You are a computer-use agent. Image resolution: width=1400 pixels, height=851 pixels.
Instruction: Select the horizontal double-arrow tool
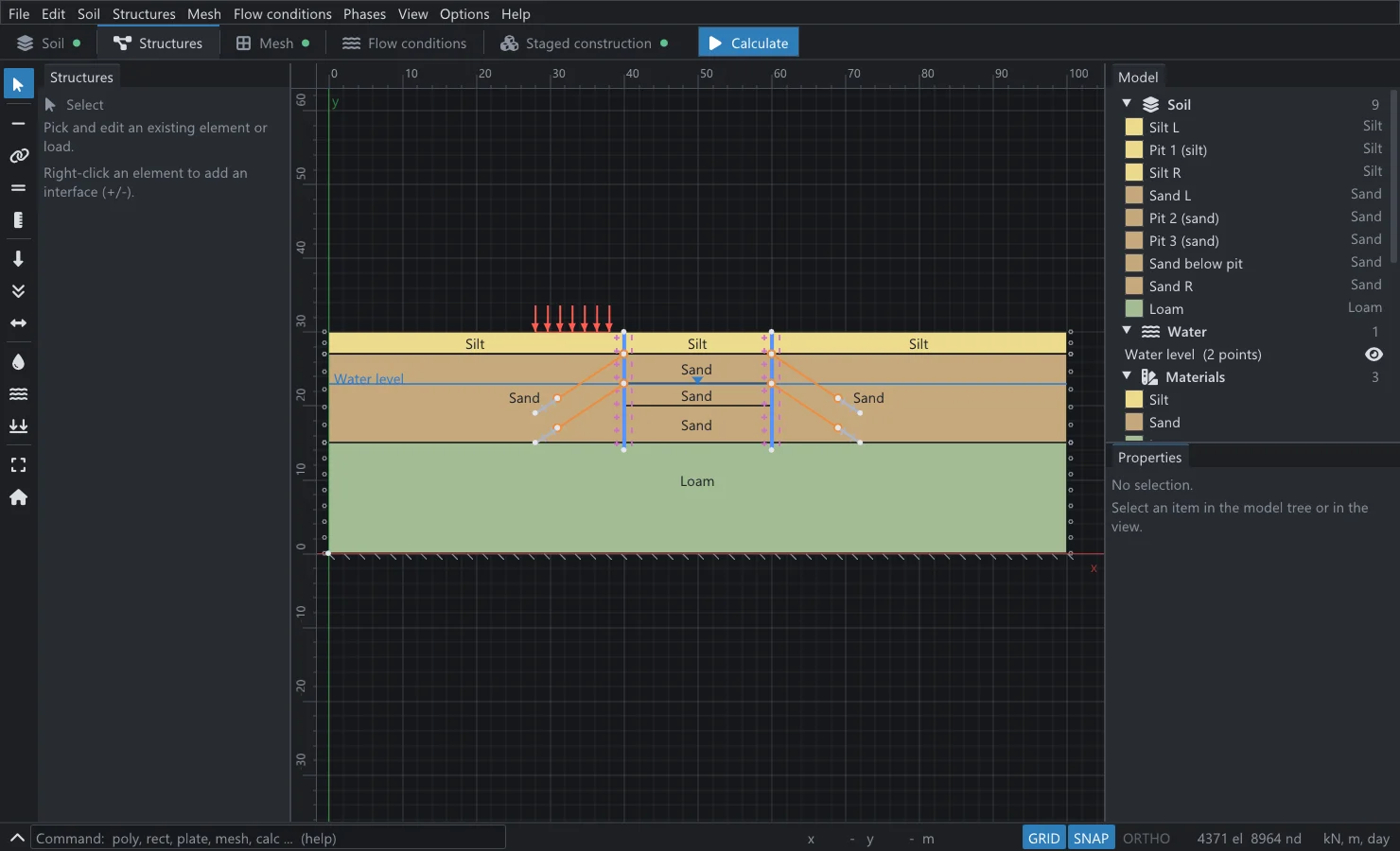click(18, 322)
